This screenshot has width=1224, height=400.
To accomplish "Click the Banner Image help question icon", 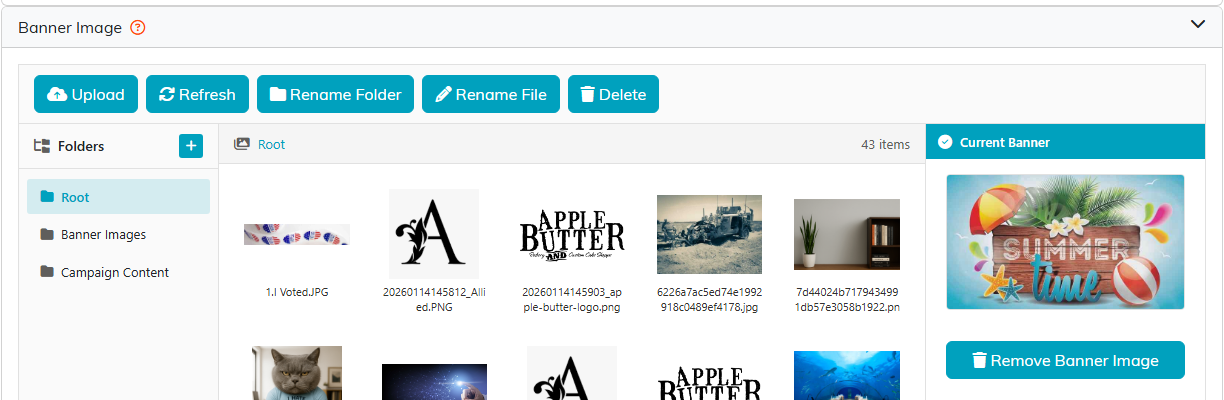I will pyautogui.click(x=139, y=27).
